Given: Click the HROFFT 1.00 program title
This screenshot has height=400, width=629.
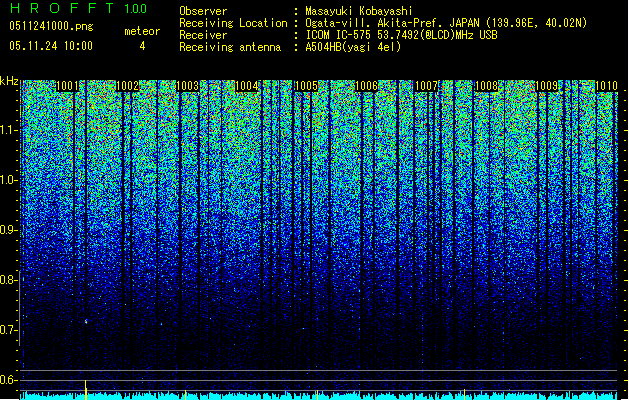Looking at the screenshot, I should pos(78,8).
